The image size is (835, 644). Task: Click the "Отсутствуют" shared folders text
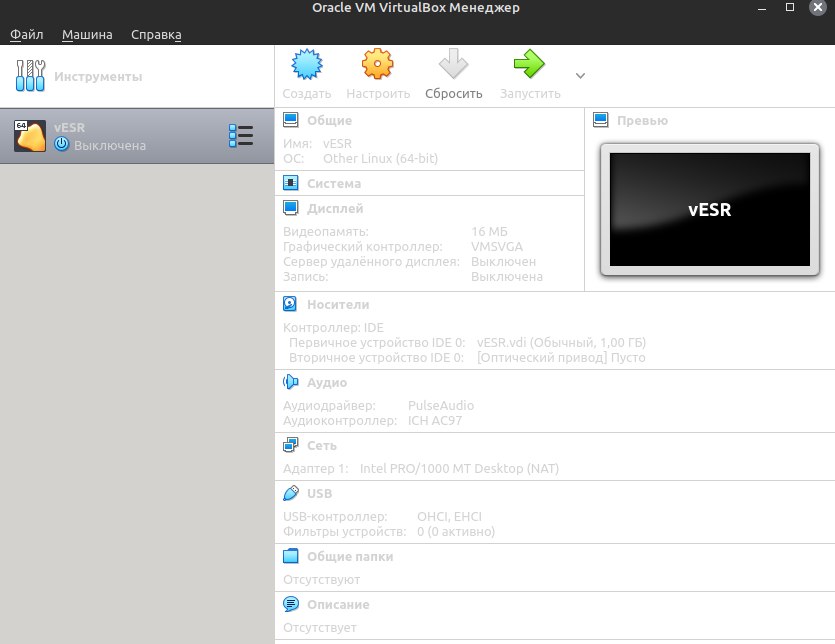coord(322,580)
